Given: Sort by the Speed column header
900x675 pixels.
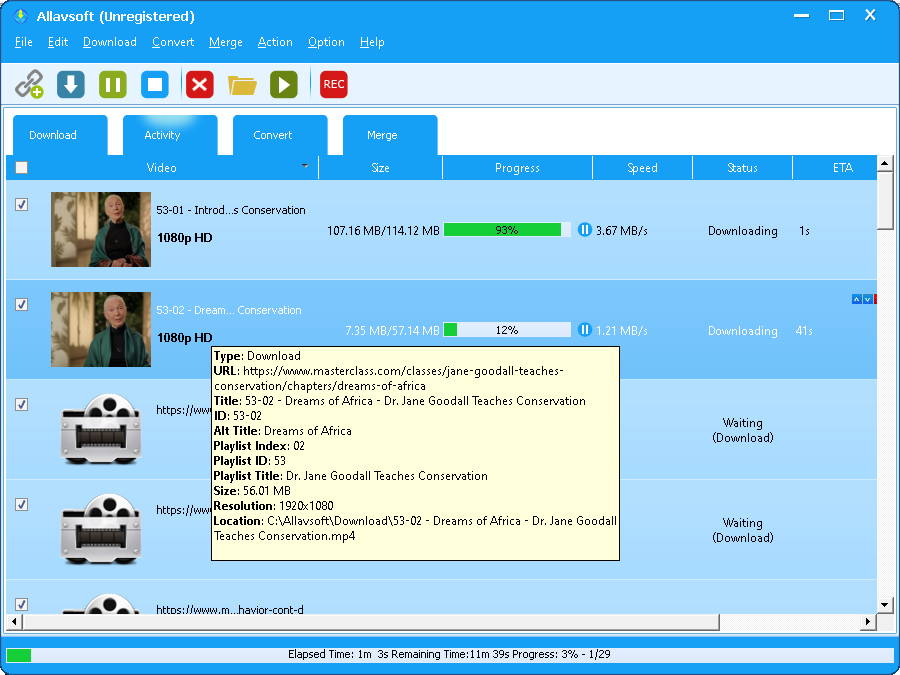Looking at the screenshot, I should click(x=642, y=168).
